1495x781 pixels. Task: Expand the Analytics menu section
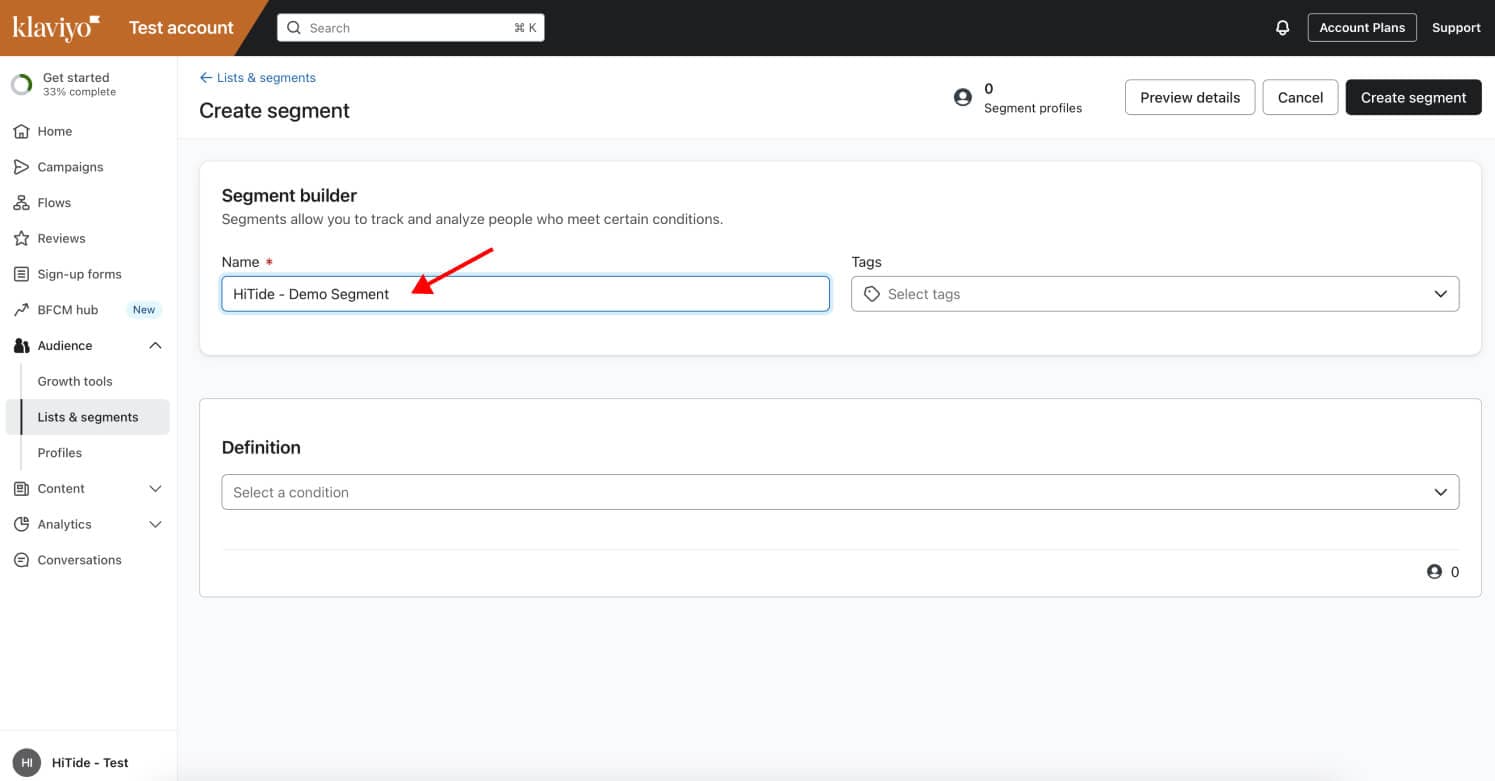tap(155, 524)
